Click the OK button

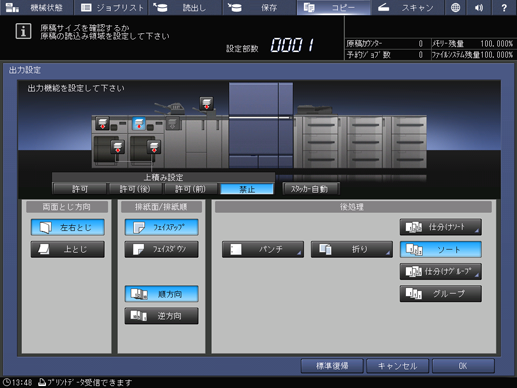click(463, 366)
